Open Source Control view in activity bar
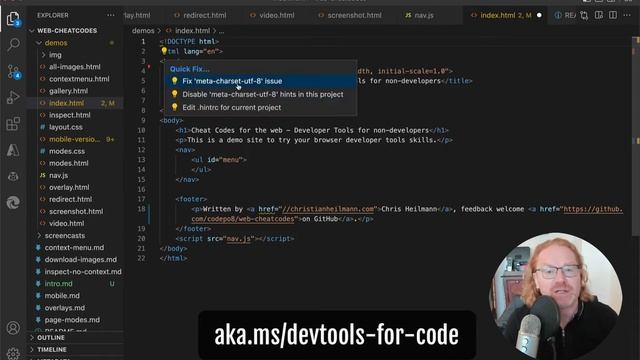 (13, 72)
